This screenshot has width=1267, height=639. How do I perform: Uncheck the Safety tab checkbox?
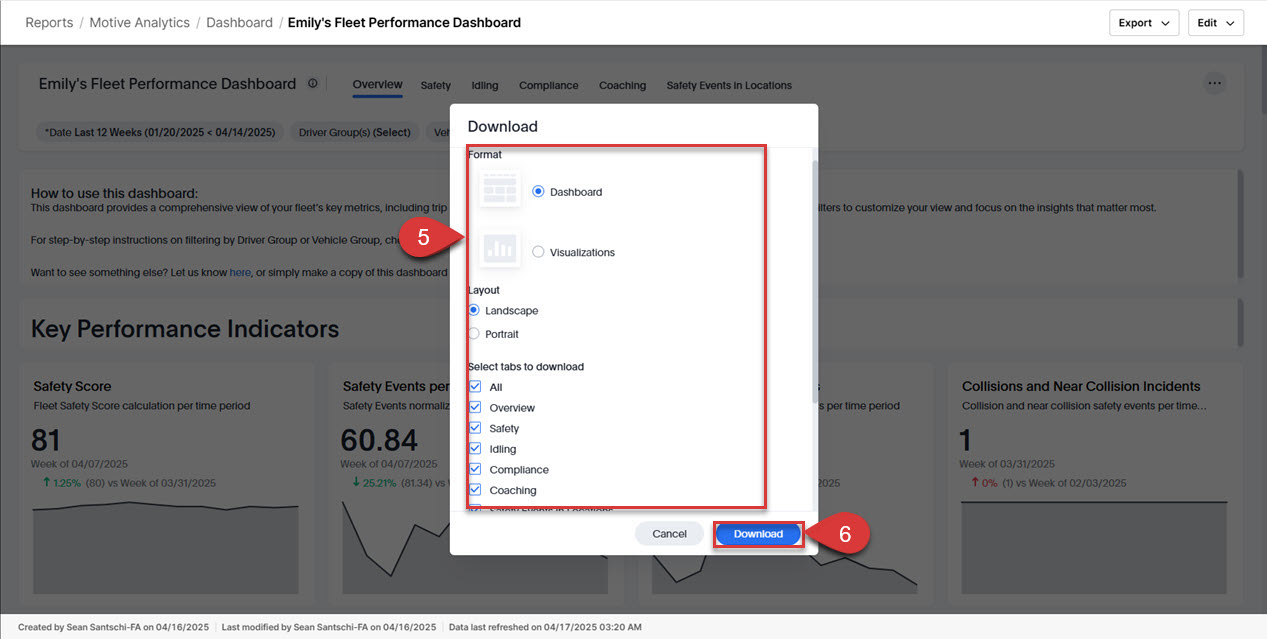(475, 428)
